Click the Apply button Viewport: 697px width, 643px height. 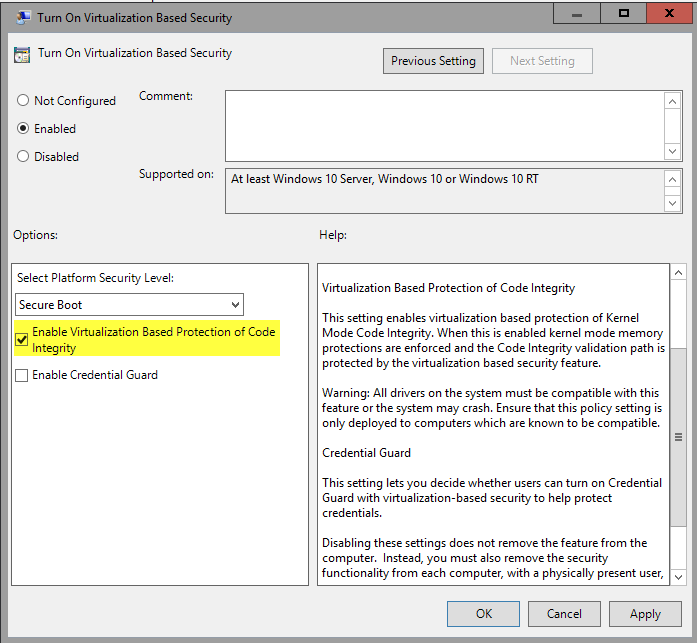[645, 613]
